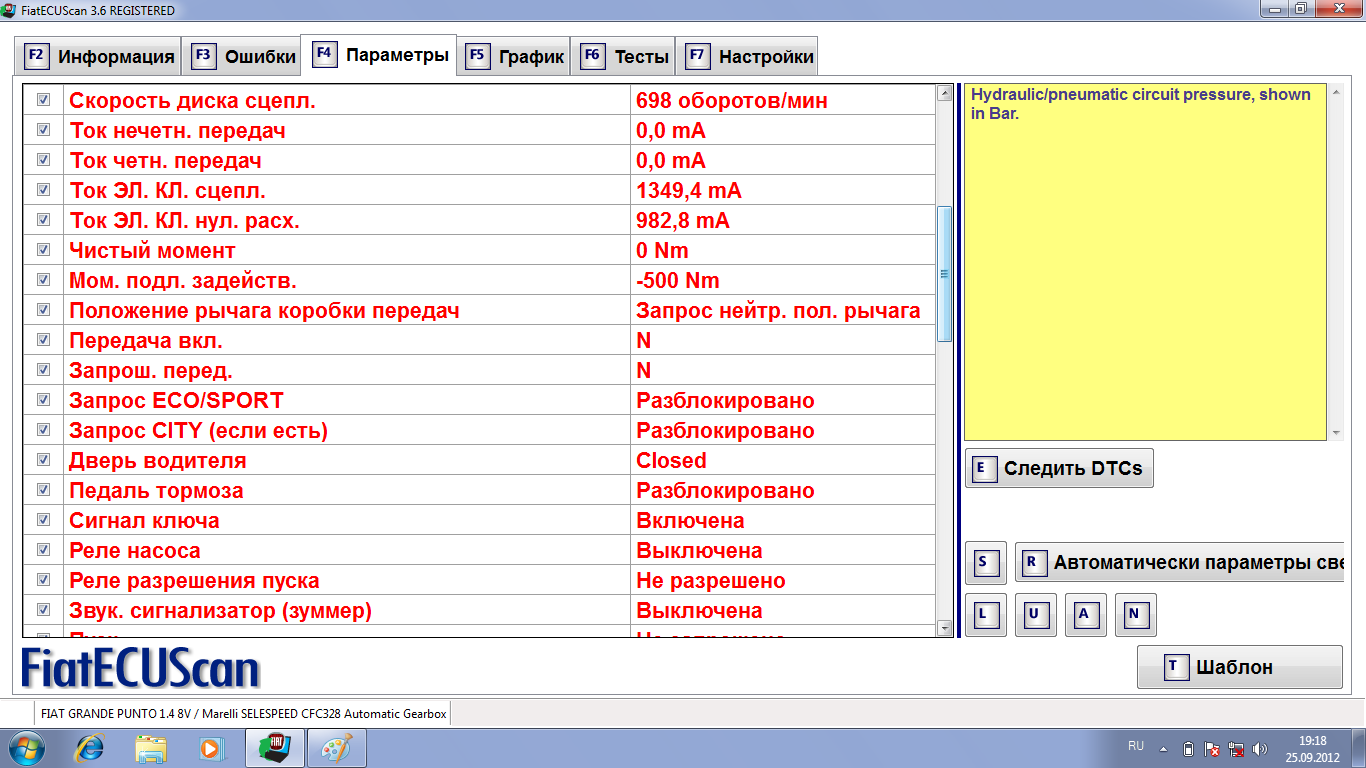Click the N shortcut button
The width and height of the screenshot is (1366, 768).
pos(1135,615)
